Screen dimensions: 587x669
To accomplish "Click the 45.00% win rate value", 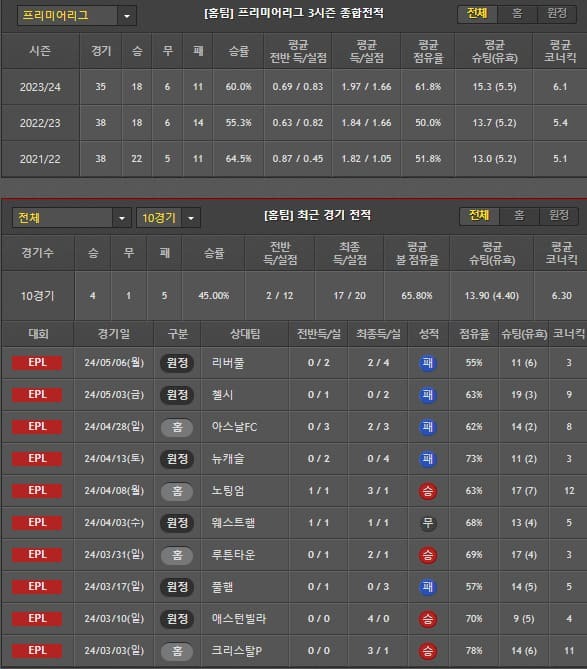I will [214, 296].
